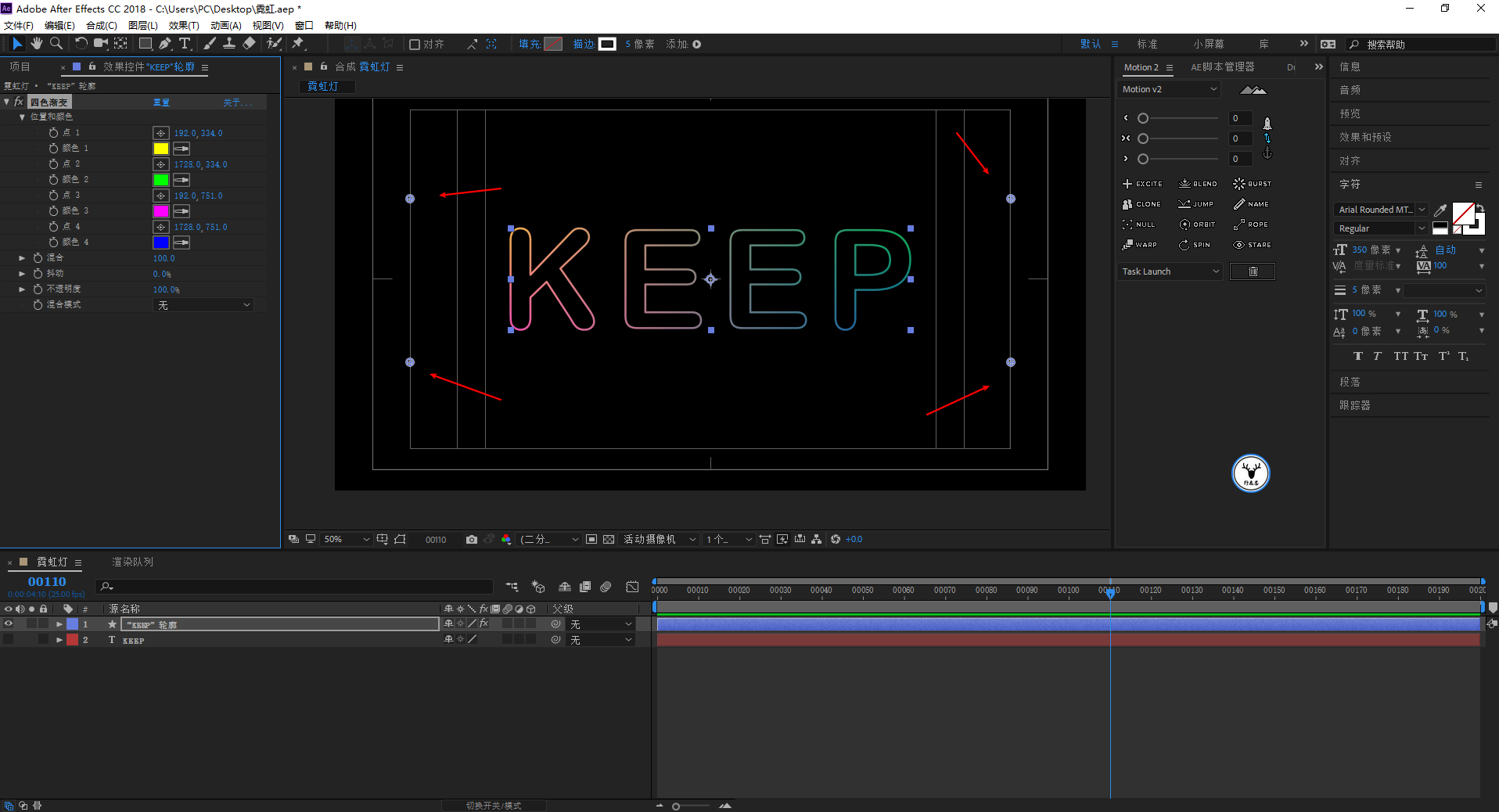Open show channel and color management icon
1499x812 pixels.
click(506, 540)
